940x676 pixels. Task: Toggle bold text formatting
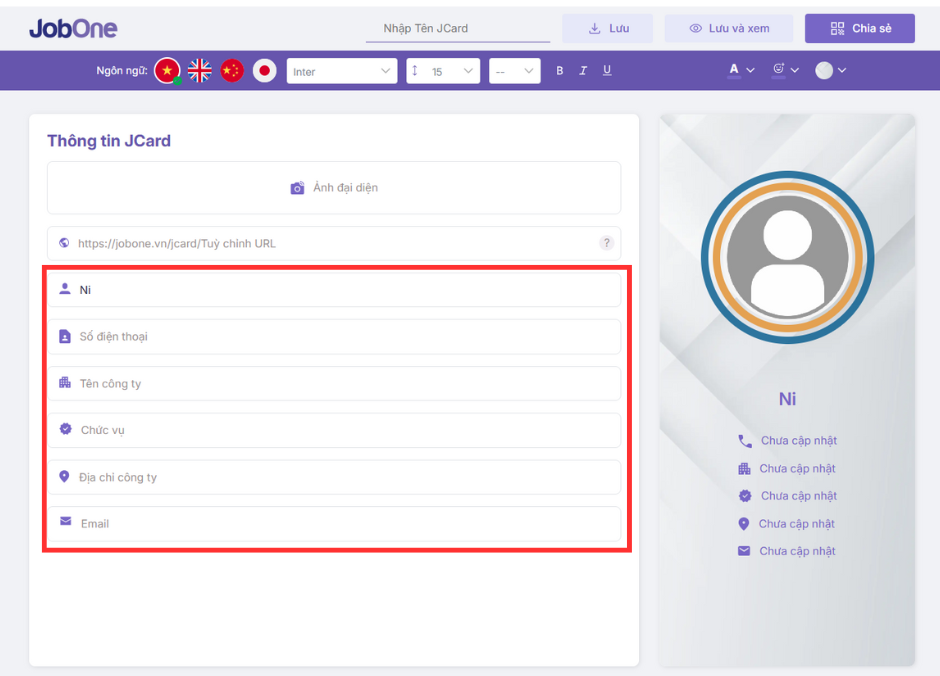pos(559,71)
